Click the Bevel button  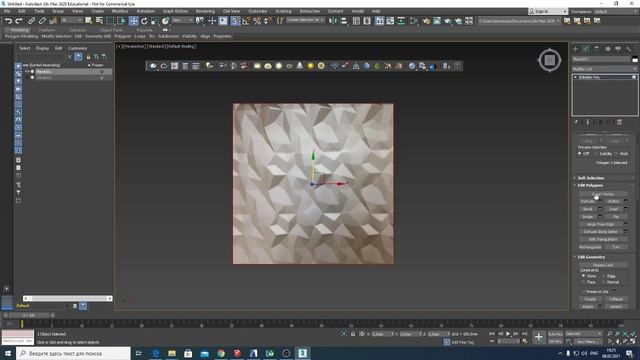click(x=588, y=209)
